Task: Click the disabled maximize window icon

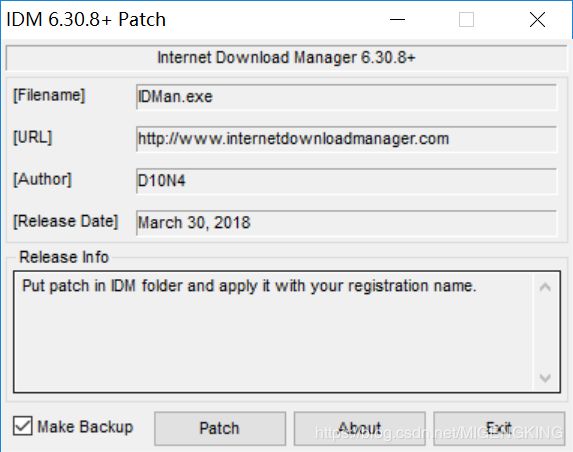Action: click(466, 19)
